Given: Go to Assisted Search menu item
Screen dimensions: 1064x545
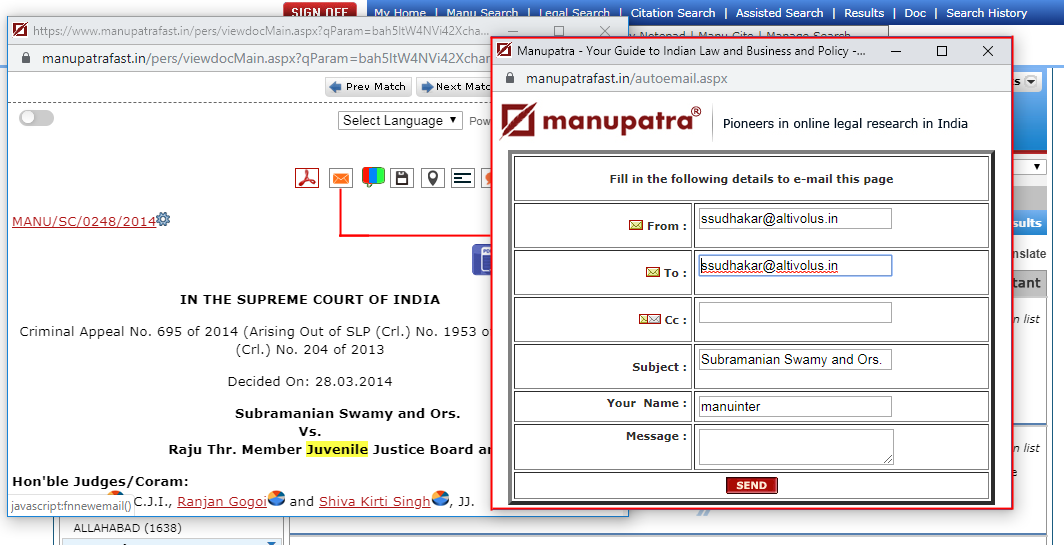Looking at the screenshot, I should pyautogui.click(x=779, y=13).
